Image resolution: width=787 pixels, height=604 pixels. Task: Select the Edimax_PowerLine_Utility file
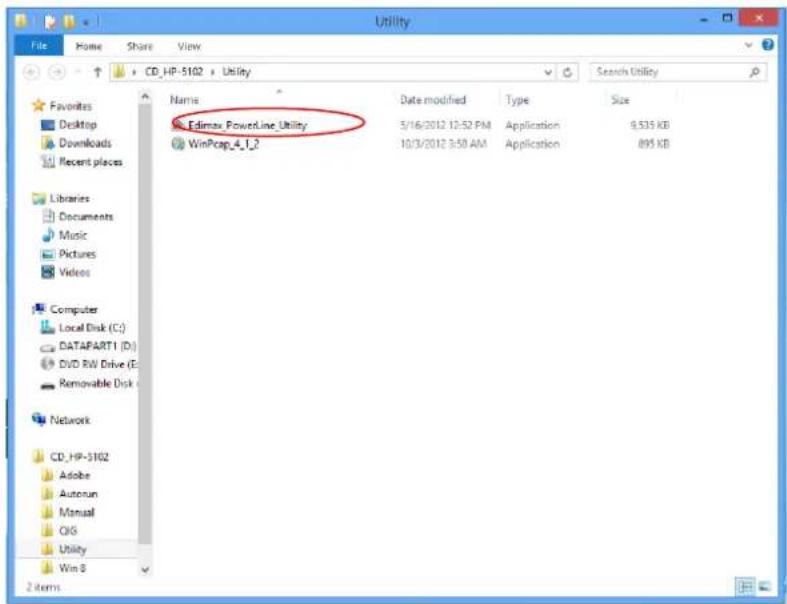(x=247, y=125)
